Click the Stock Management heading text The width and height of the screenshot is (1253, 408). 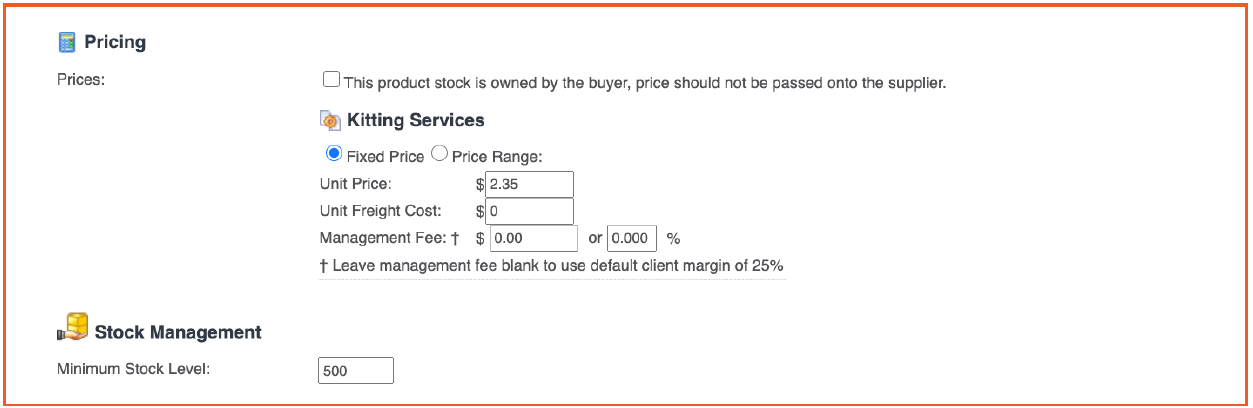pyautogui.click(x=178, y=332)
